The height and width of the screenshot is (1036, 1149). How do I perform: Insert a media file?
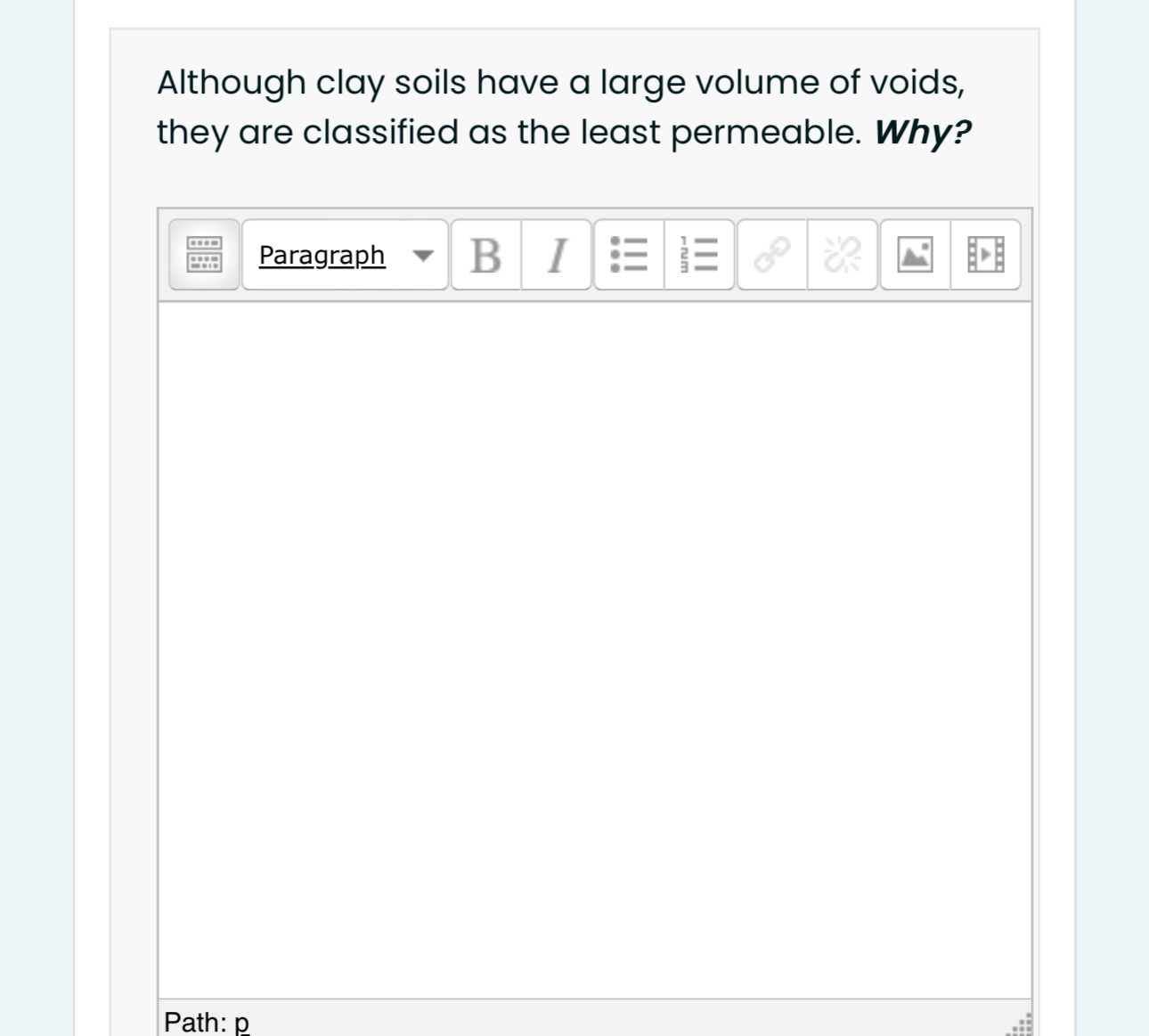point(985,255)
